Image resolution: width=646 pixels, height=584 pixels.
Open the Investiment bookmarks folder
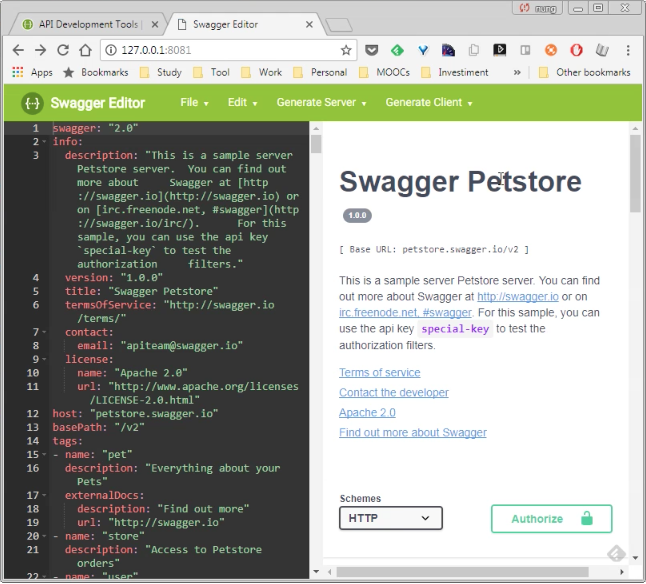(454, 72)
